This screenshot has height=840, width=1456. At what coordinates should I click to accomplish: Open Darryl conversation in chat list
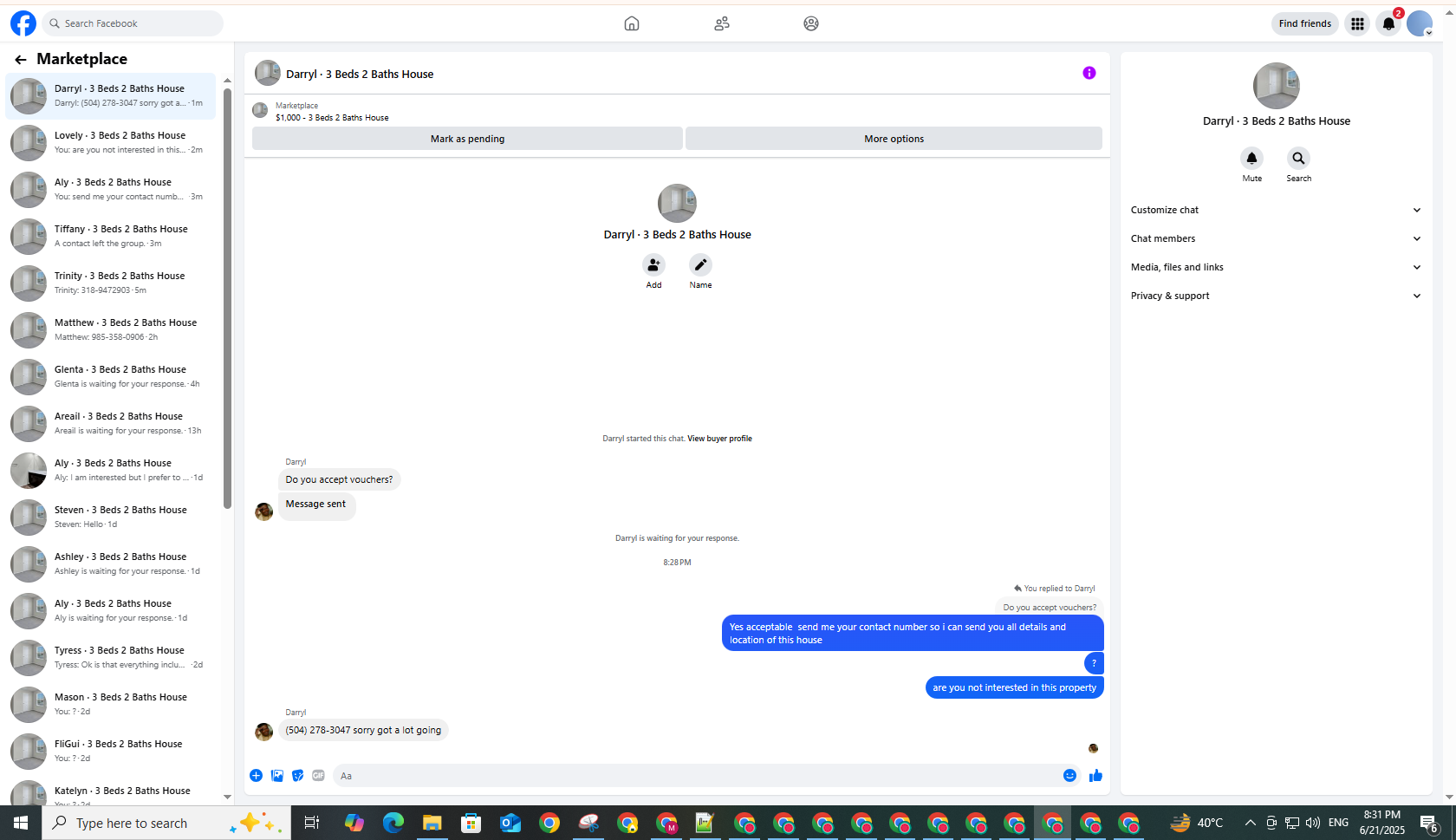(x=111, y=95)
